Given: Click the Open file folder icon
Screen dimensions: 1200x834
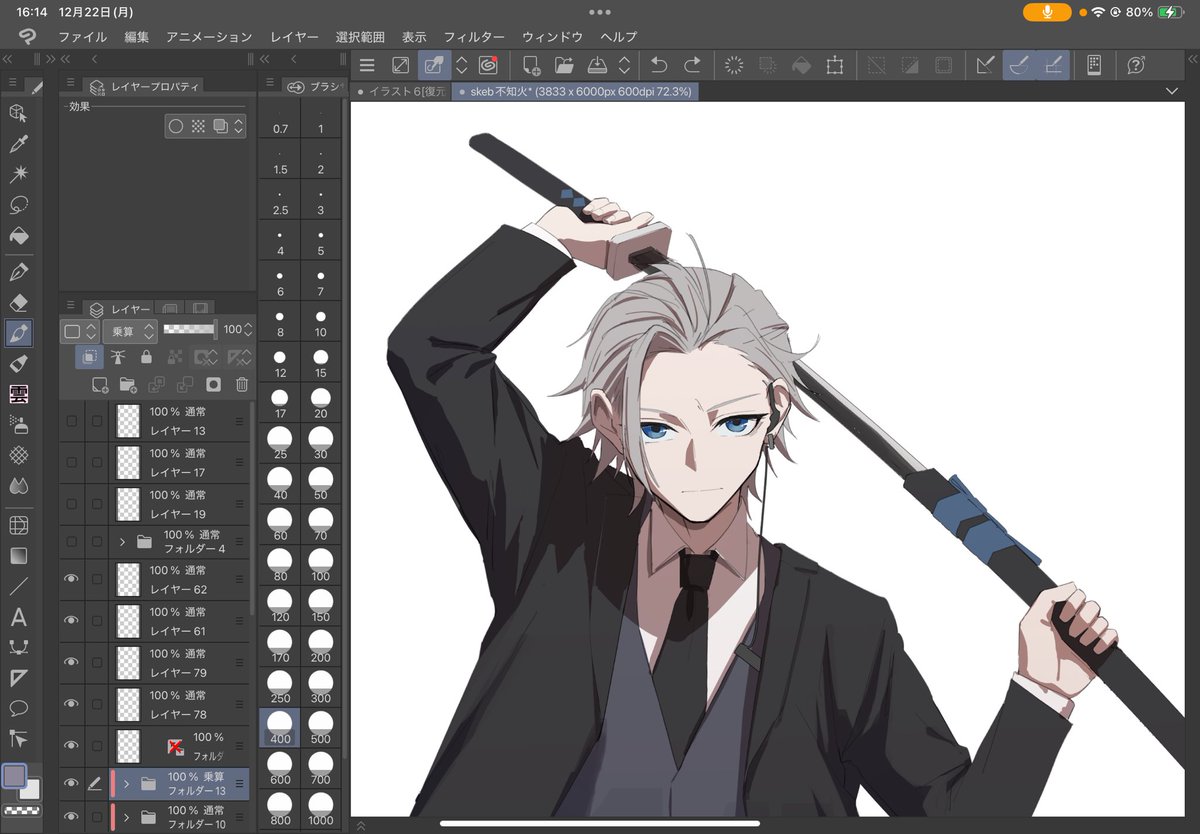Looking at the screenshot, I should click(564, 65).
